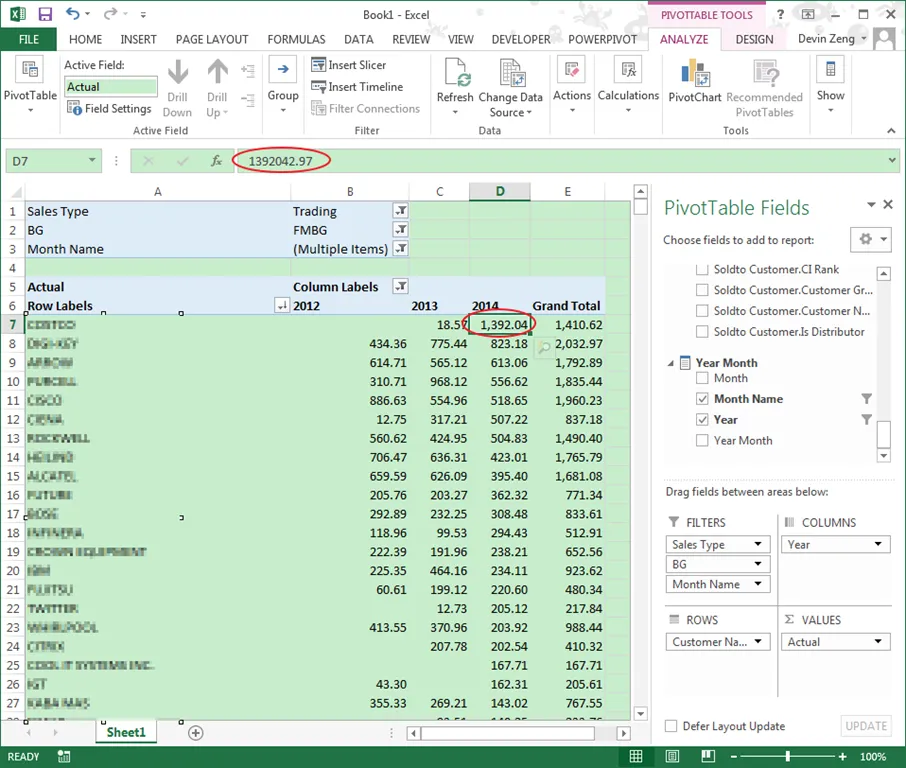Image resolution: width=906 pixels, height=768 pixels.
Task: Click the zoom in plus button
Action: coord(842,756)
